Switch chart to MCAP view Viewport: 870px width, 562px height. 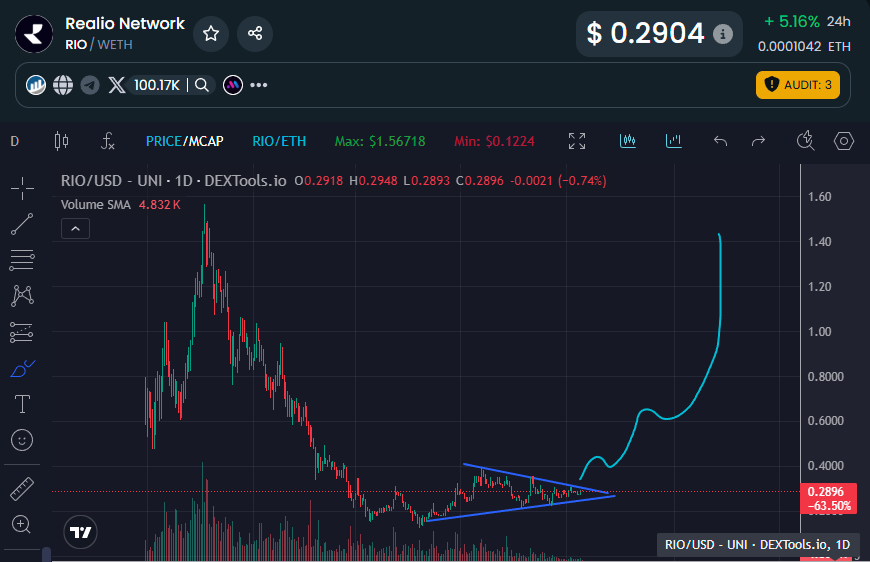tap(205, 141)
